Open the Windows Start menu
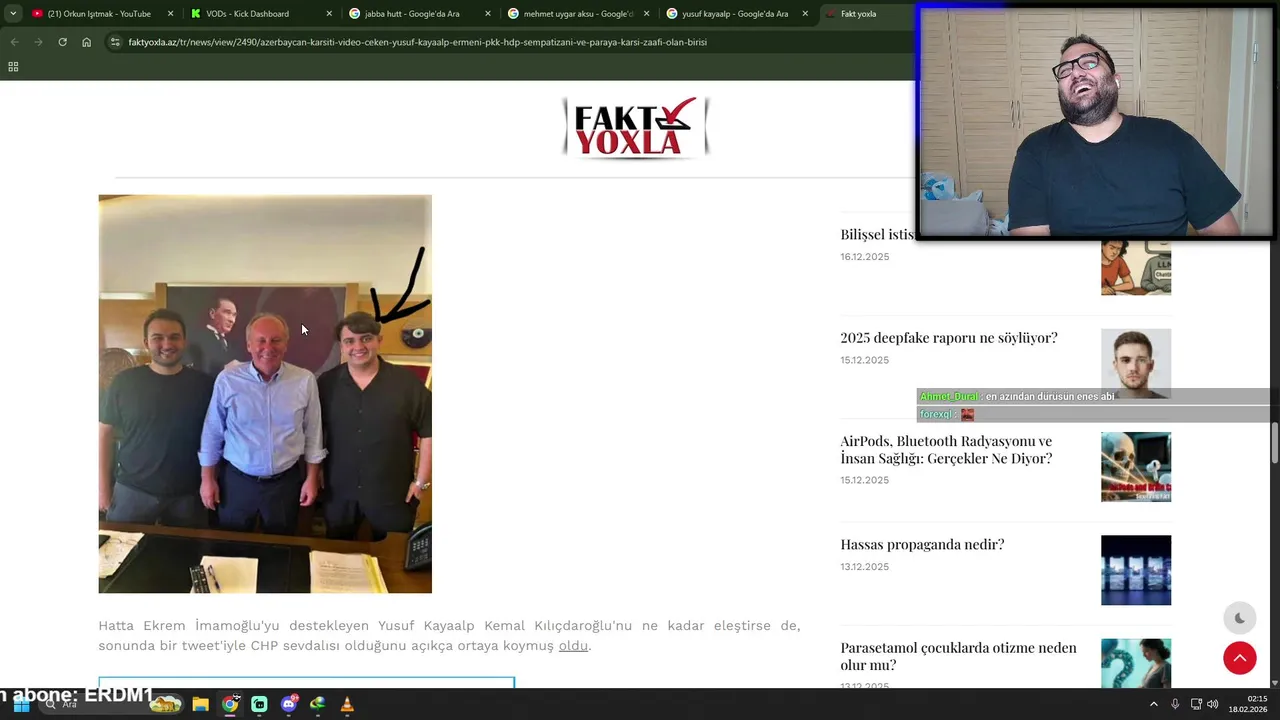The height and width of the screenshot is (720, 1280). point(21,704)
